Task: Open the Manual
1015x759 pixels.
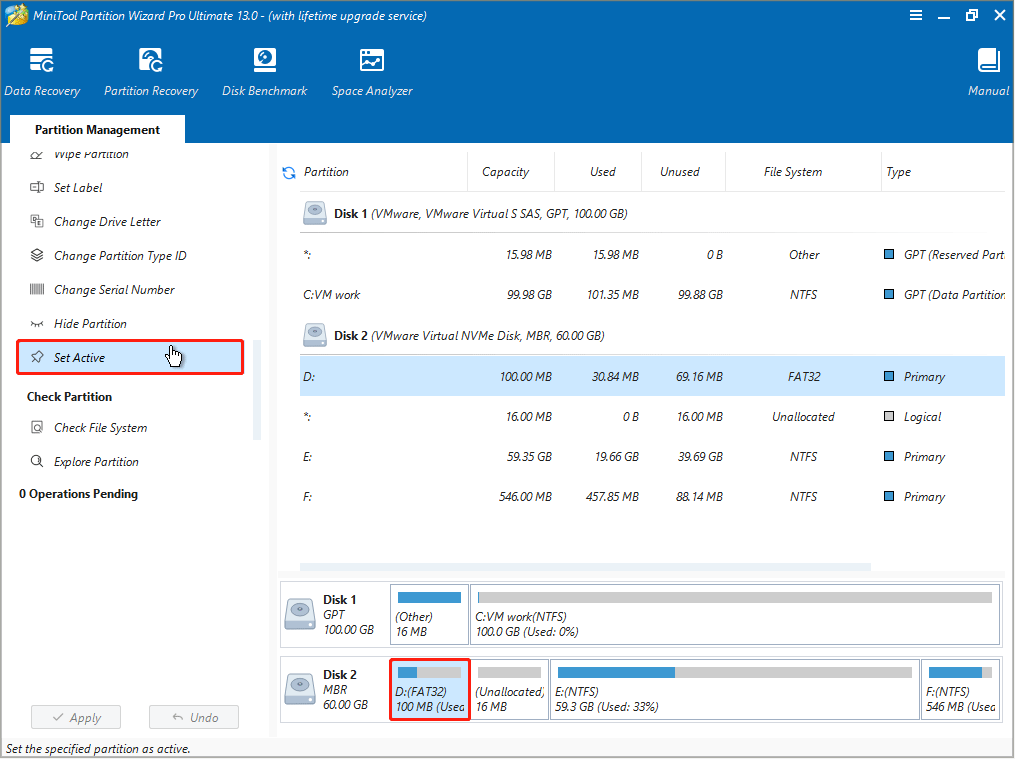Action: [987, 70]
